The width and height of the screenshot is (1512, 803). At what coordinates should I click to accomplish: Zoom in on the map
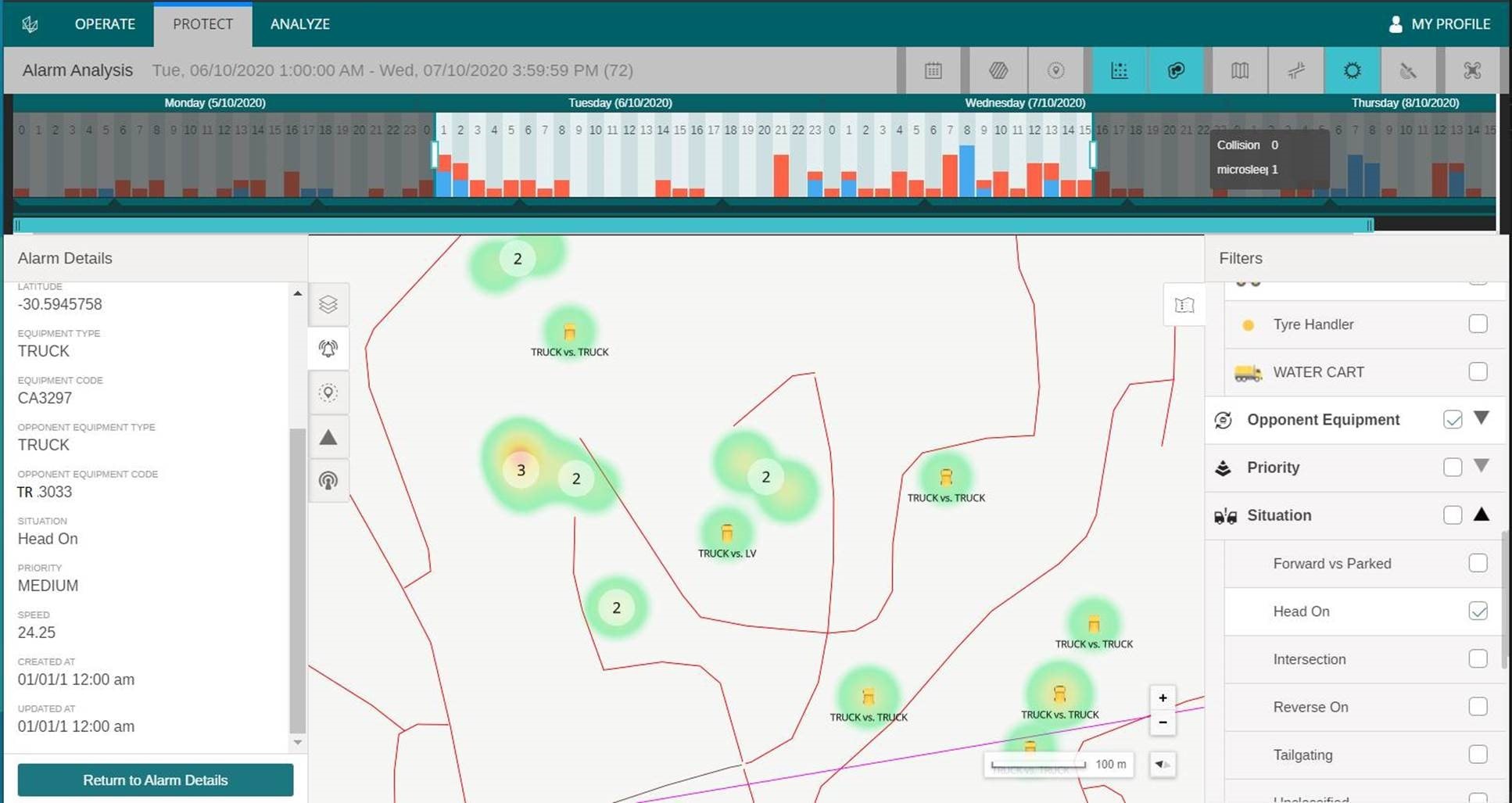click(1163, 697)
